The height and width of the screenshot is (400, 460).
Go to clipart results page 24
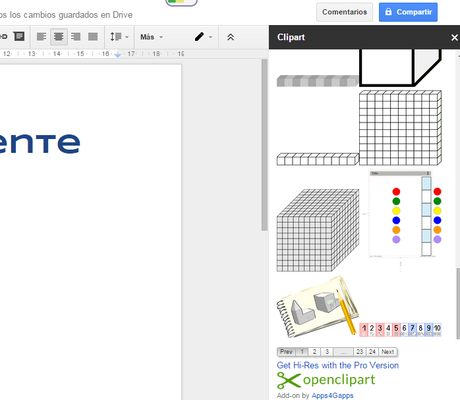tap(372, 352)
